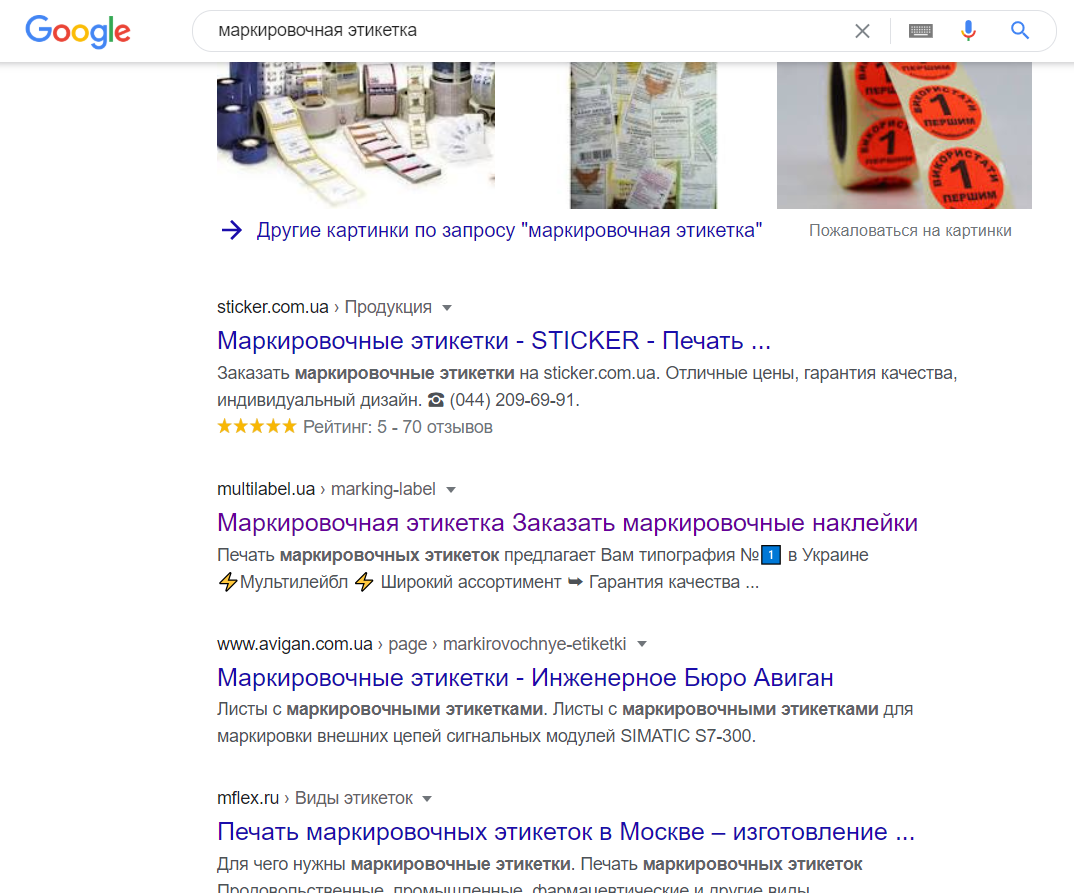1074x893 pixels.
Task: Click Другие картинки по запросу link
Action: pyautogui.click(x=510, y=230)
